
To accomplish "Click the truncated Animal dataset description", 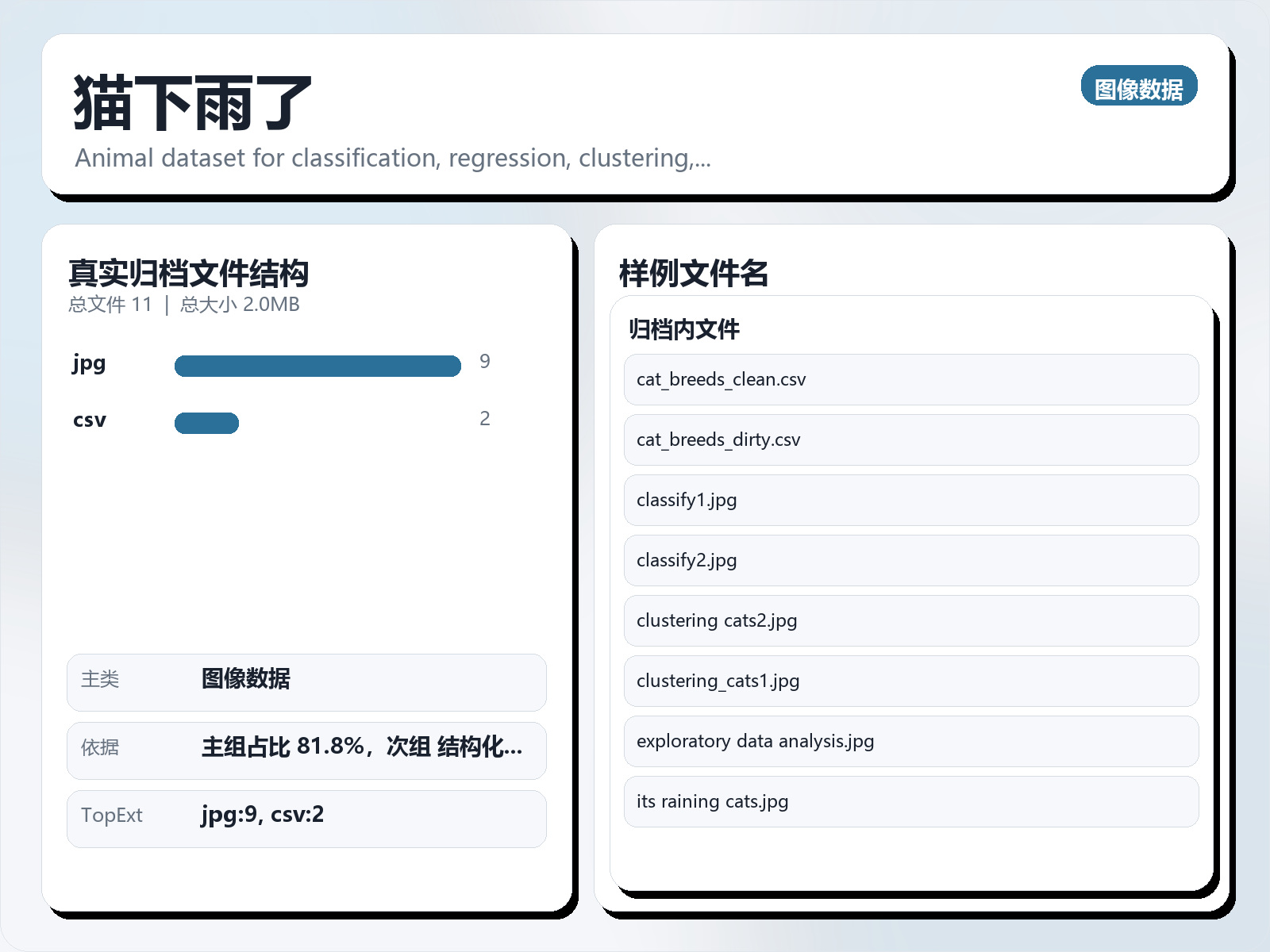I will 393,159.
